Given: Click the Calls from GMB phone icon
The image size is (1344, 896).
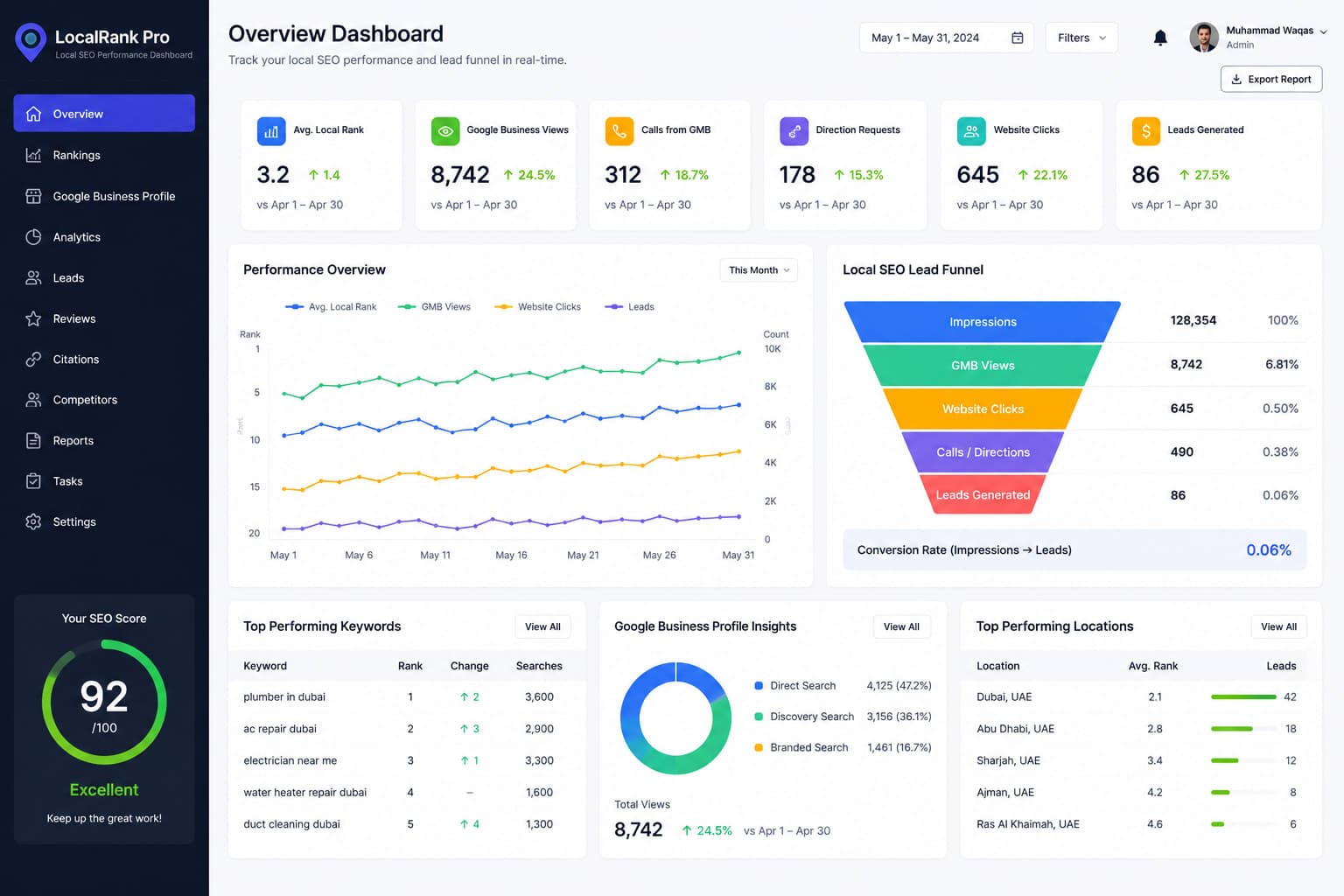Looking at the screenshot, I should (x=619, y=131).
